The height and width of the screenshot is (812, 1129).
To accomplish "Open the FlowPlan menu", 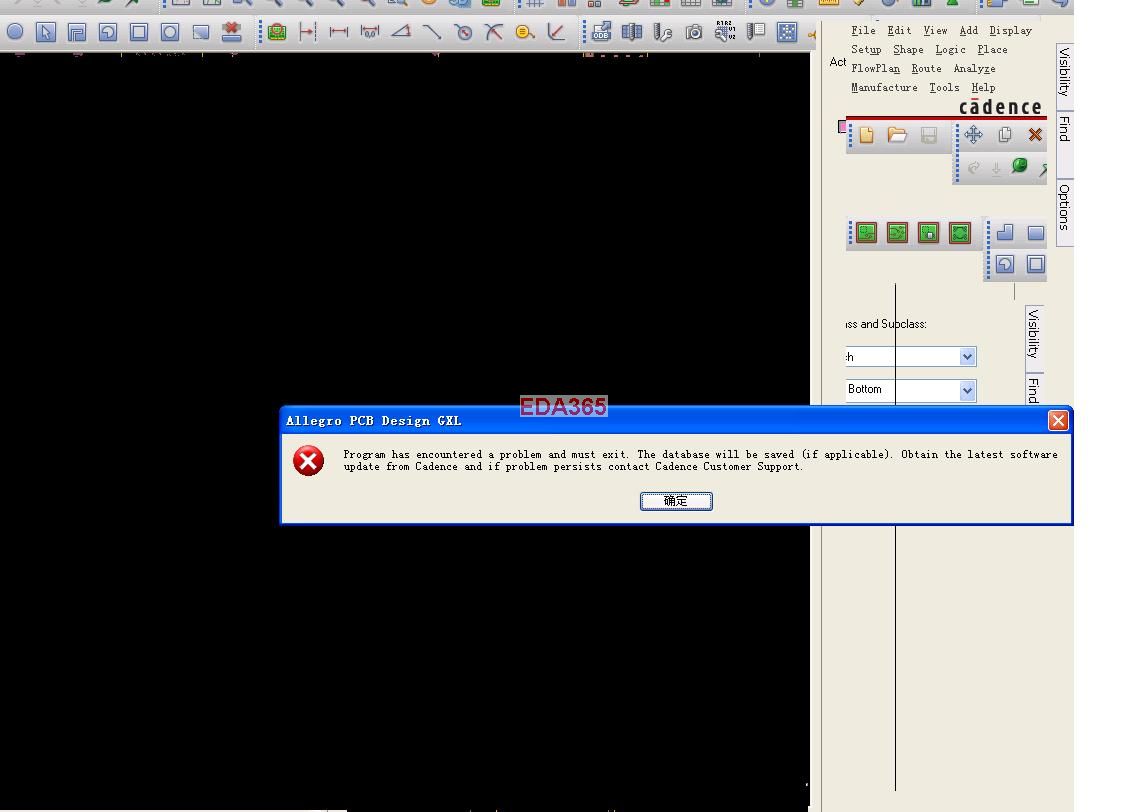I will click(x=876, y=68).
